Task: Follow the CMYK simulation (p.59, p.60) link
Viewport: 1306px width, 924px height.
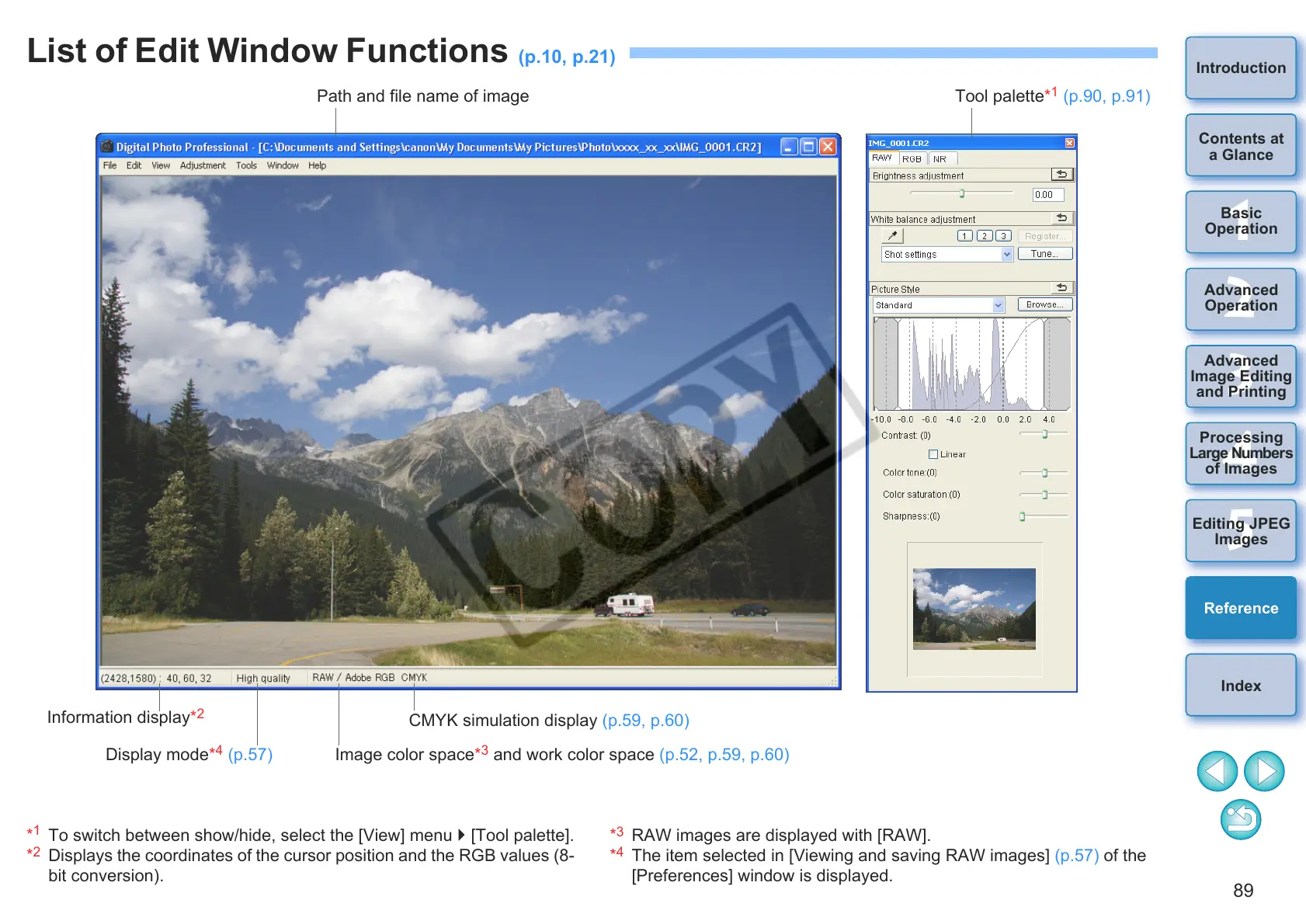Action: 646,721
